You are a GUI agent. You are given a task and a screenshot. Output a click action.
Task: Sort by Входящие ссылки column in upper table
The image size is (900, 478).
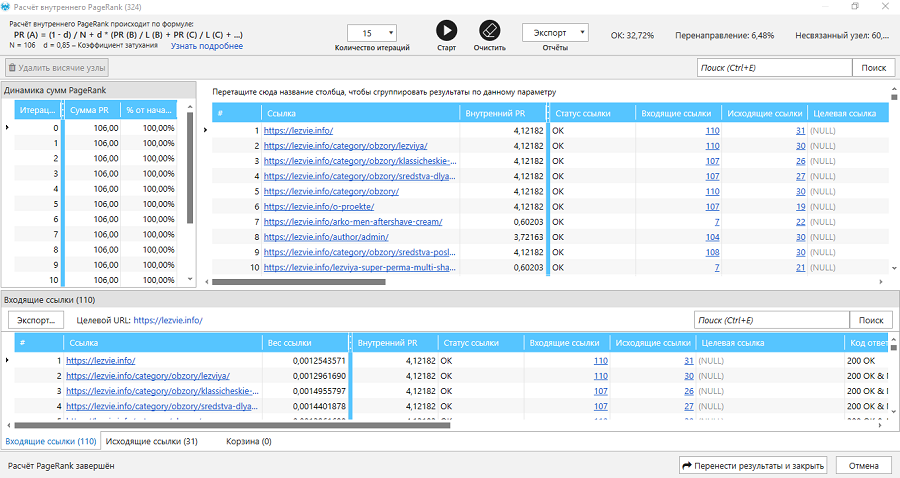678,113
